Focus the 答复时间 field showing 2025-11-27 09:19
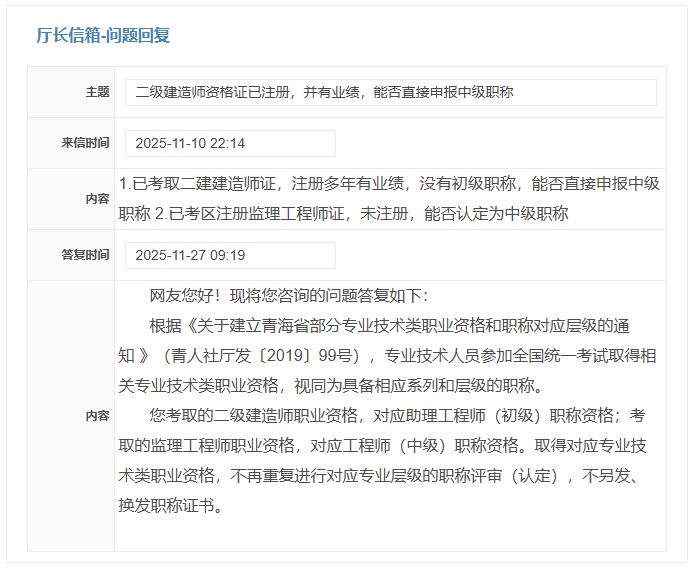Screen dimensions: 695x569 click(x=230, y=255)
